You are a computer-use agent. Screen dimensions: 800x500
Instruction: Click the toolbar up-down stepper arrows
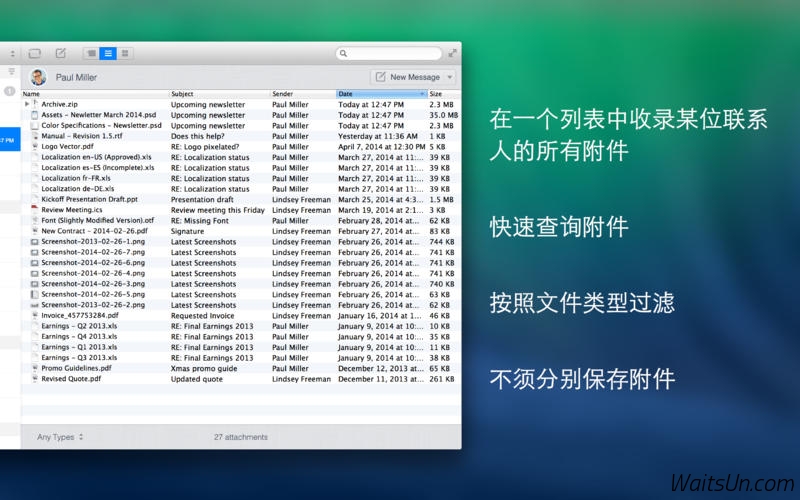pos(12,53)
